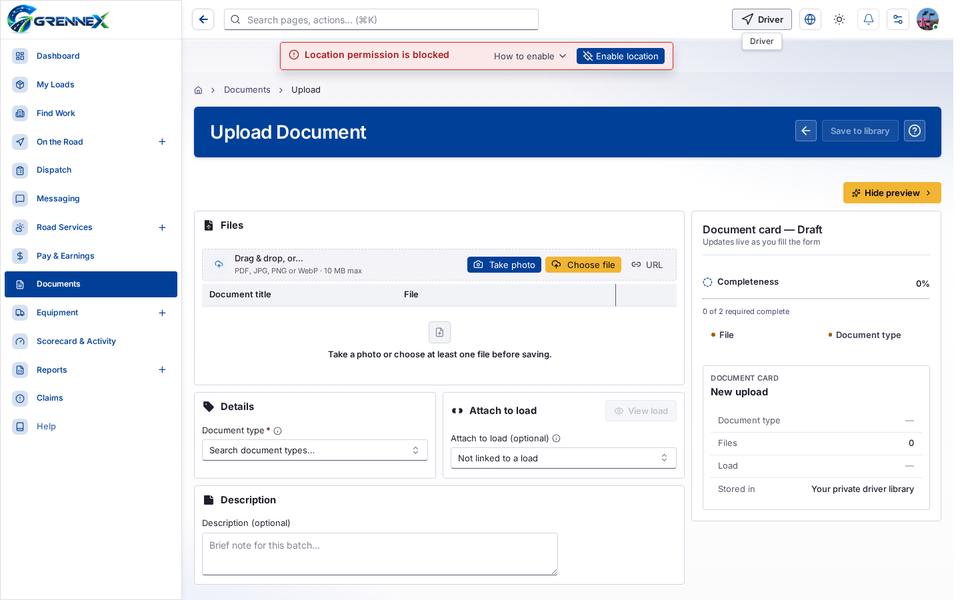Viewport: 960px width, 600px height.
Task: Click the back arrow in the Upload Document header
Action: pos(806,131)
